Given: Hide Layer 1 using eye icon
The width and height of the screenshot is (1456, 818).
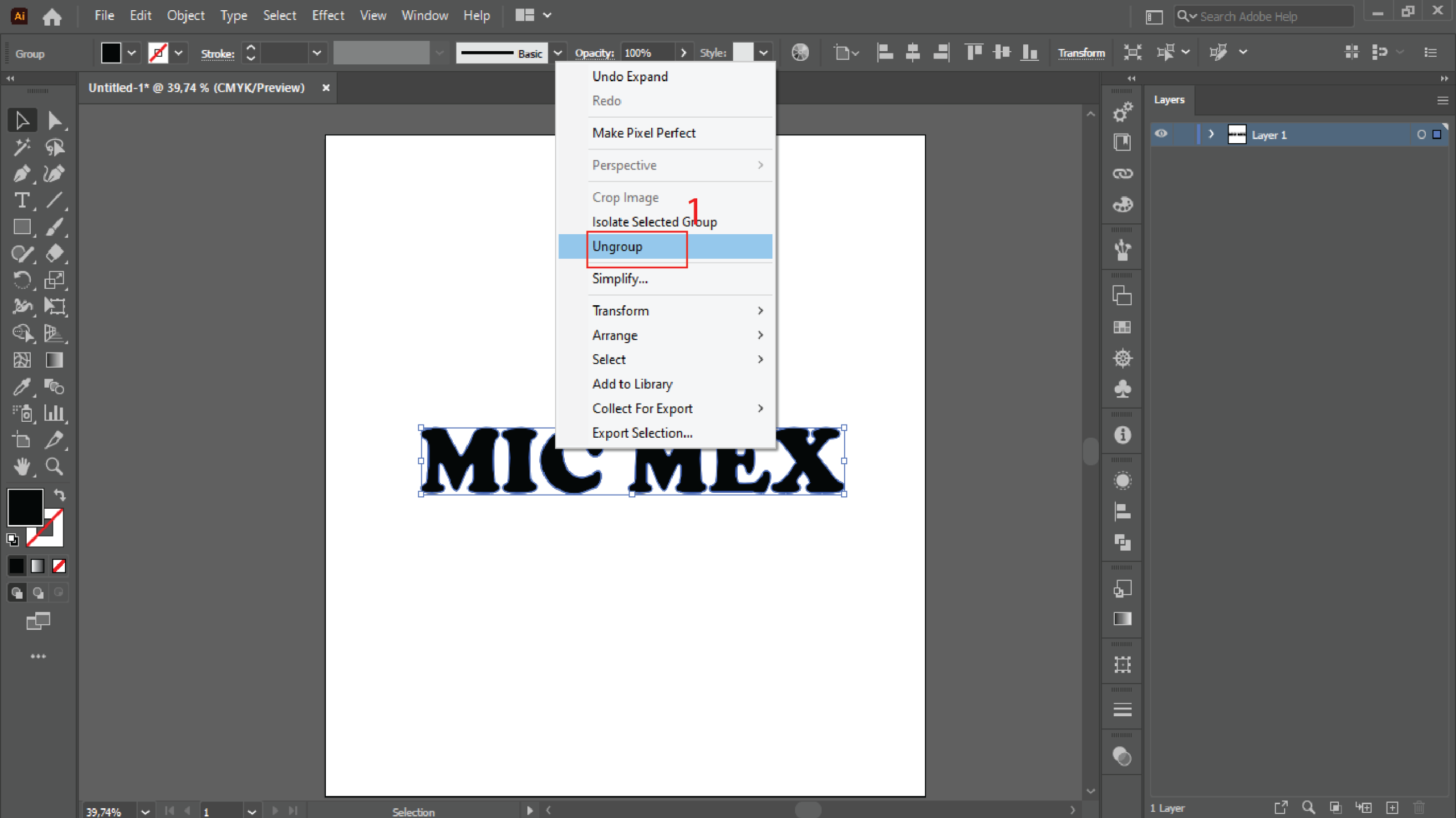Looking at the screenshot, I should pyautogui.click(x=1161, y=134).
